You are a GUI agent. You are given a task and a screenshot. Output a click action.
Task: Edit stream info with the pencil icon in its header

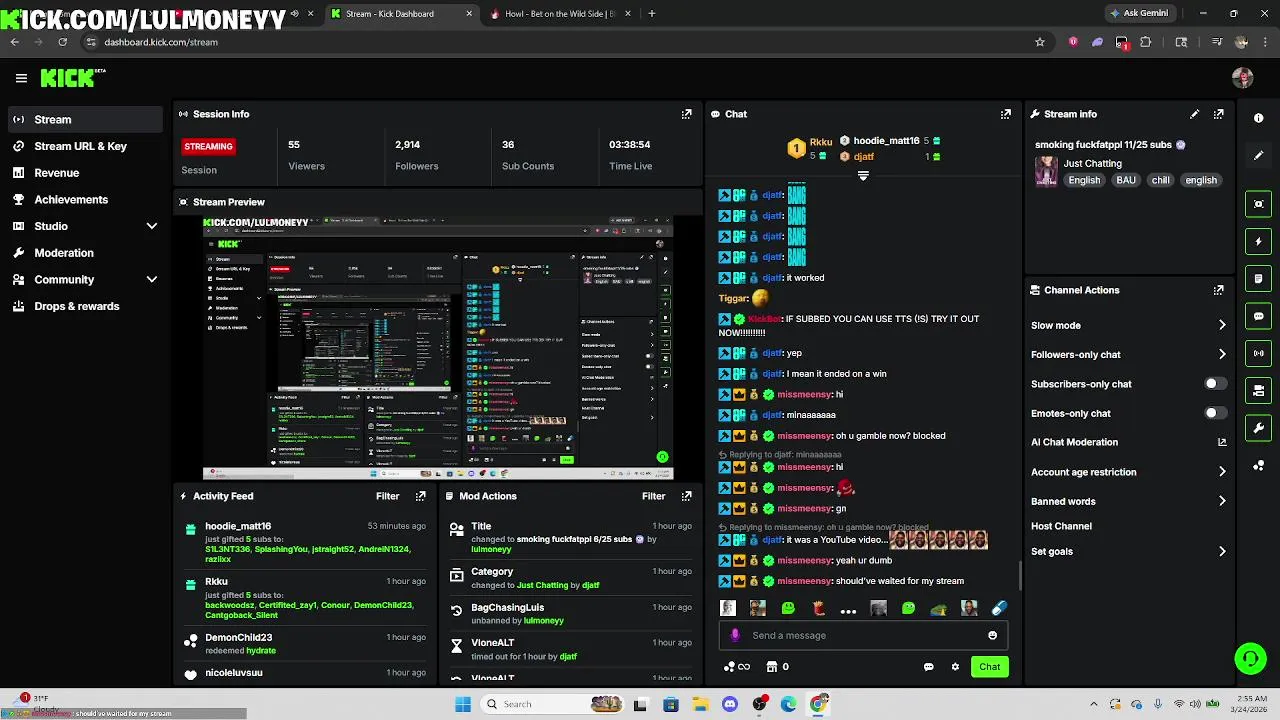[1194, 114]
